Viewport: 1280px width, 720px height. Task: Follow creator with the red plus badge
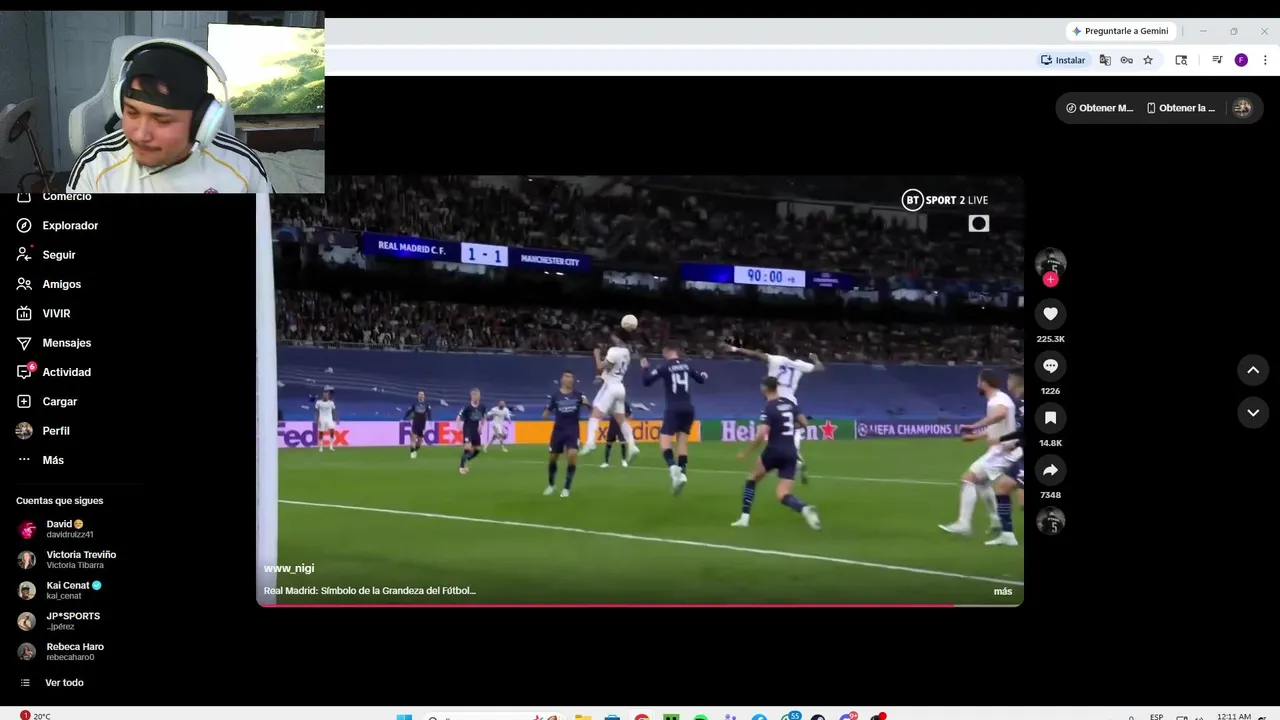coord(1050,280)
